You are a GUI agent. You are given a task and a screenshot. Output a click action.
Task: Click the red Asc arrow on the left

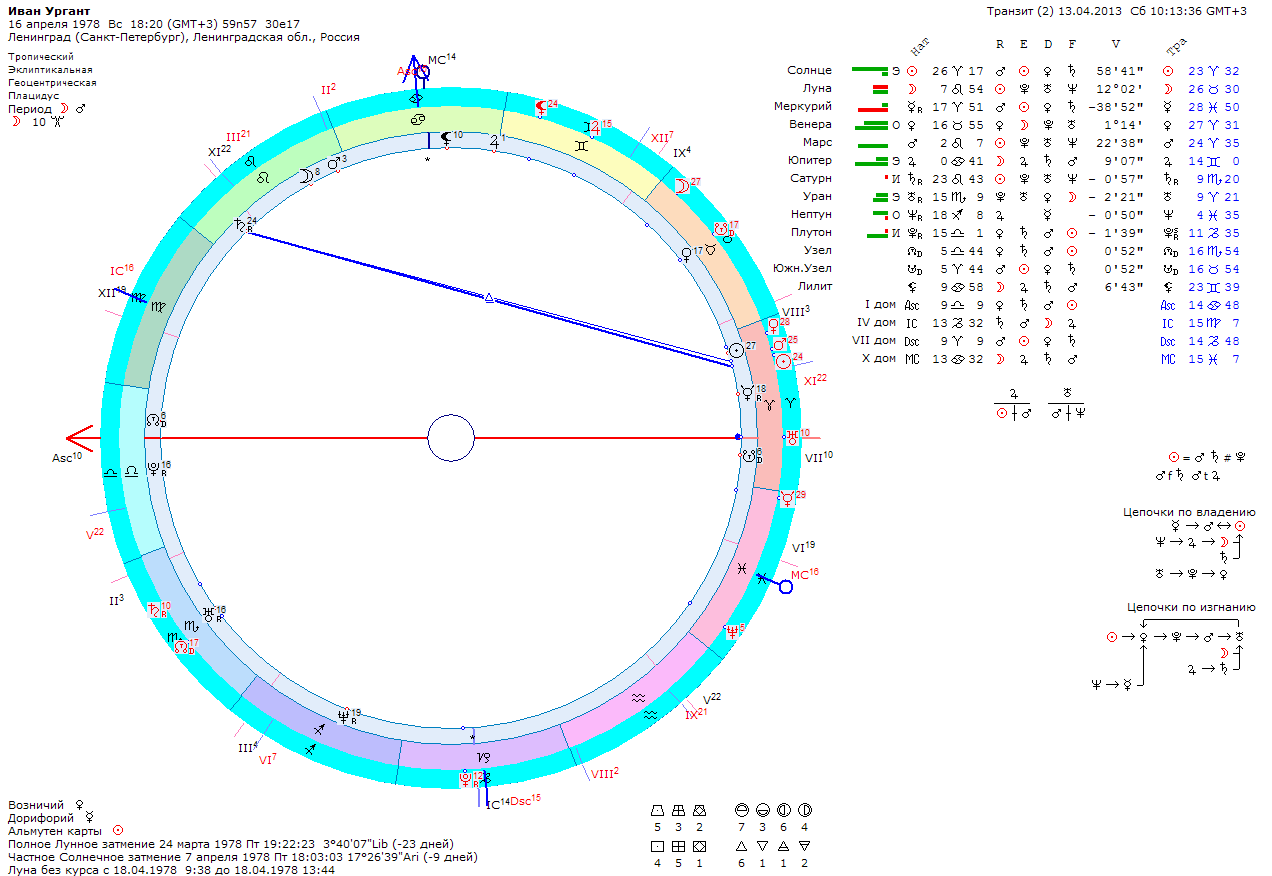(80, 438)
